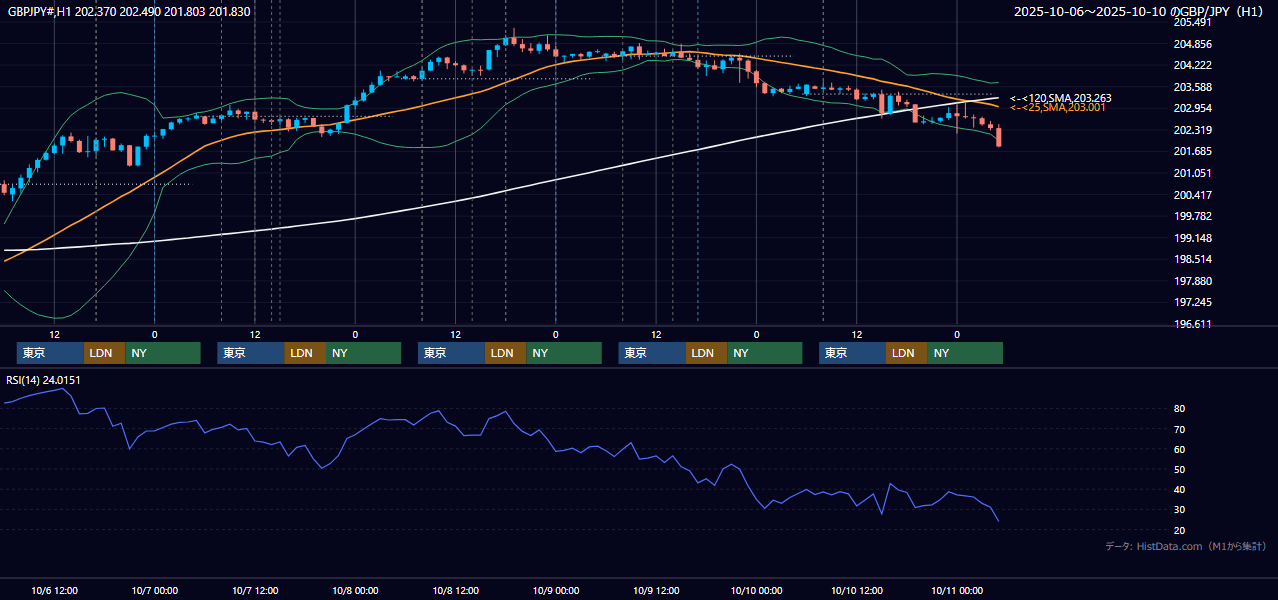Click RSI scale label 50

pos(1180,470)
